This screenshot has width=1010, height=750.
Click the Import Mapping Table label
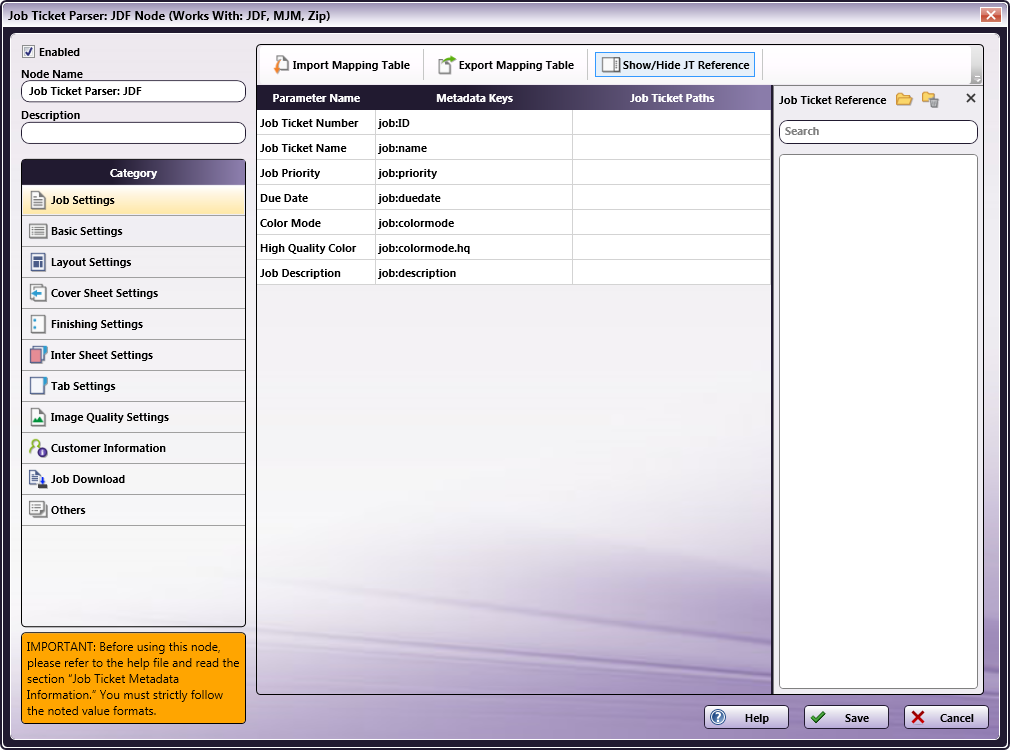351,65
